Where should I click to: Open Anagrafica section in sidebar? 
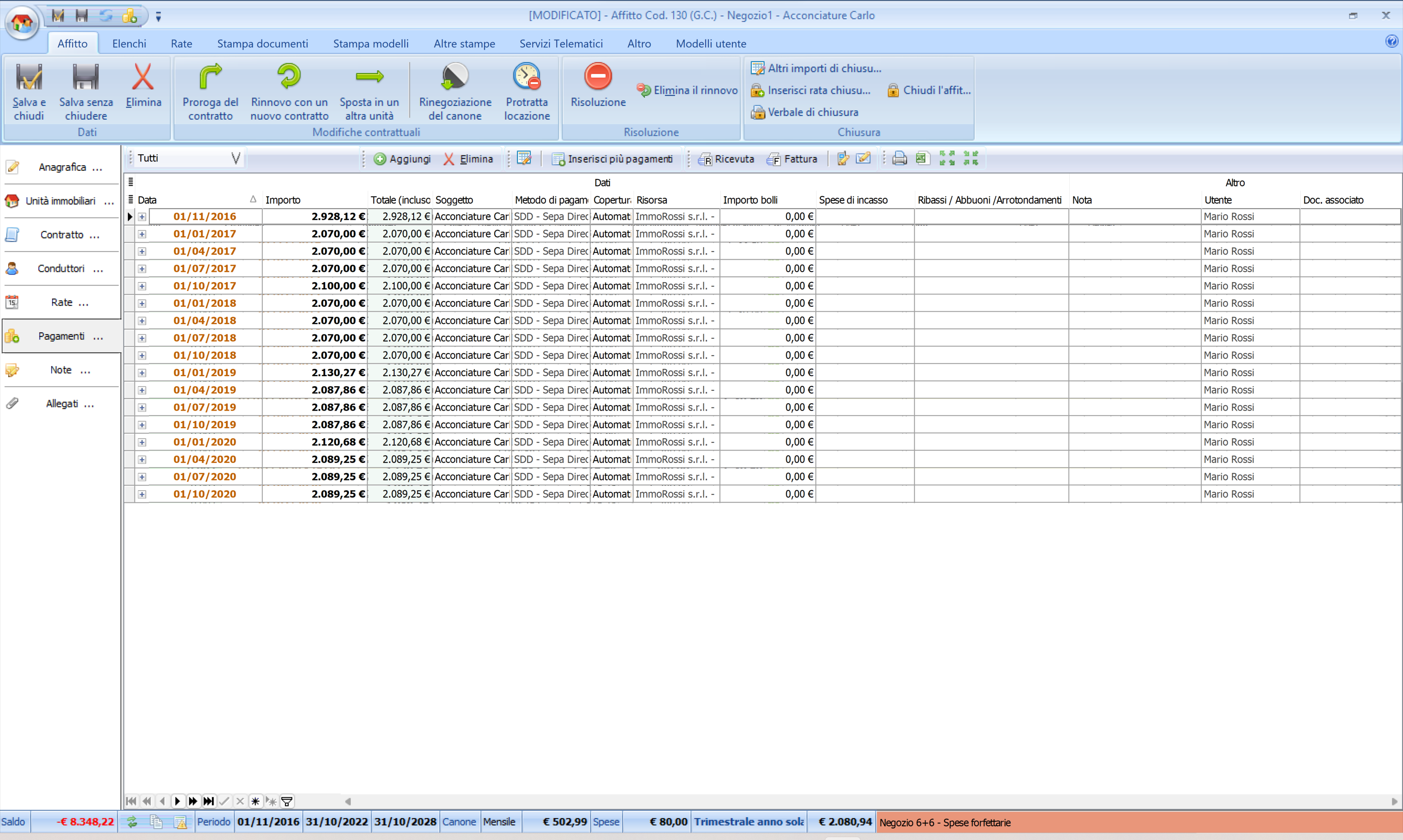click(x=61, y=167)
